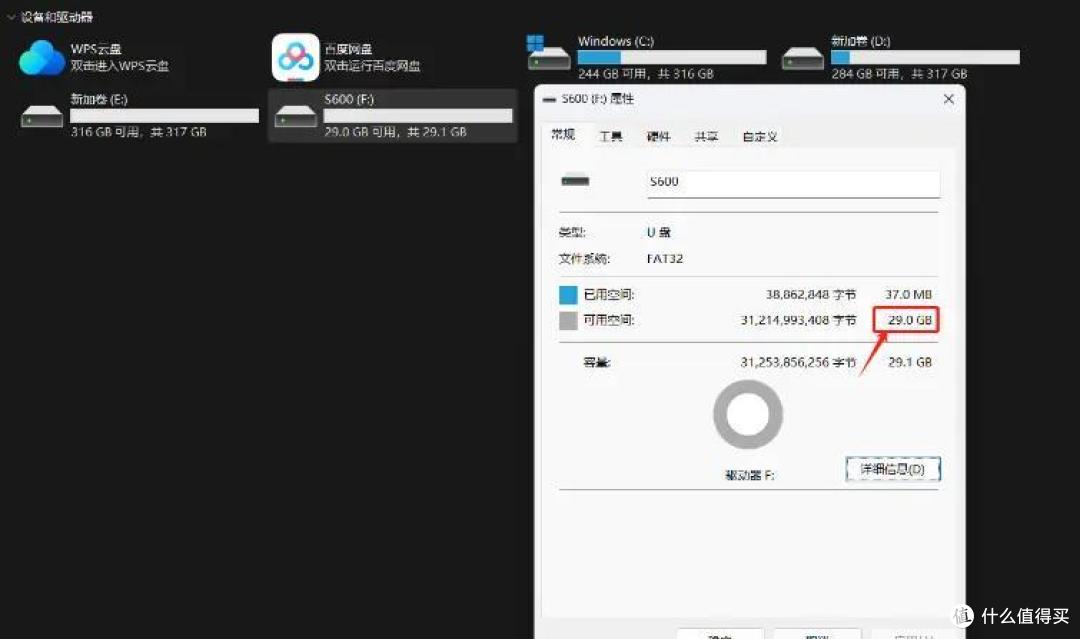Collapse the 设备和驱动器 section
The width and height of the screenshot is (1080, 639).
[11, 17]
